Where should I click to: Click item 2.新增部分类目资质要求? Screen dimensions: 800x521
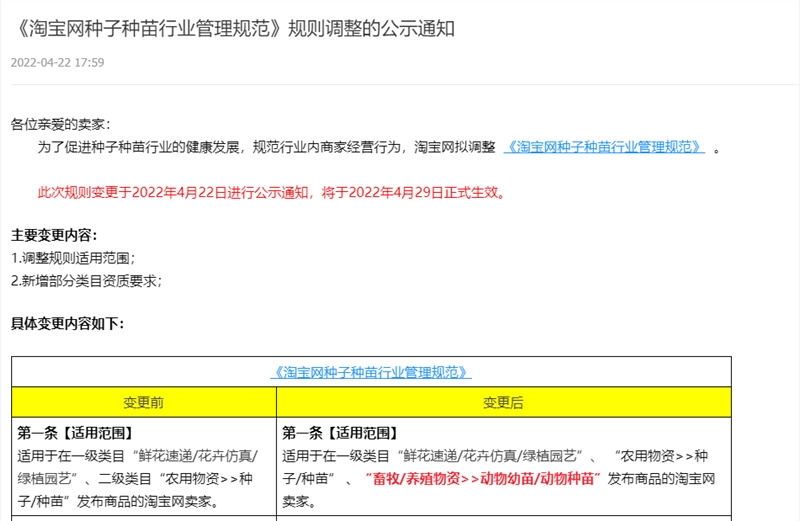pyautogui.click(x=86, y=281)
